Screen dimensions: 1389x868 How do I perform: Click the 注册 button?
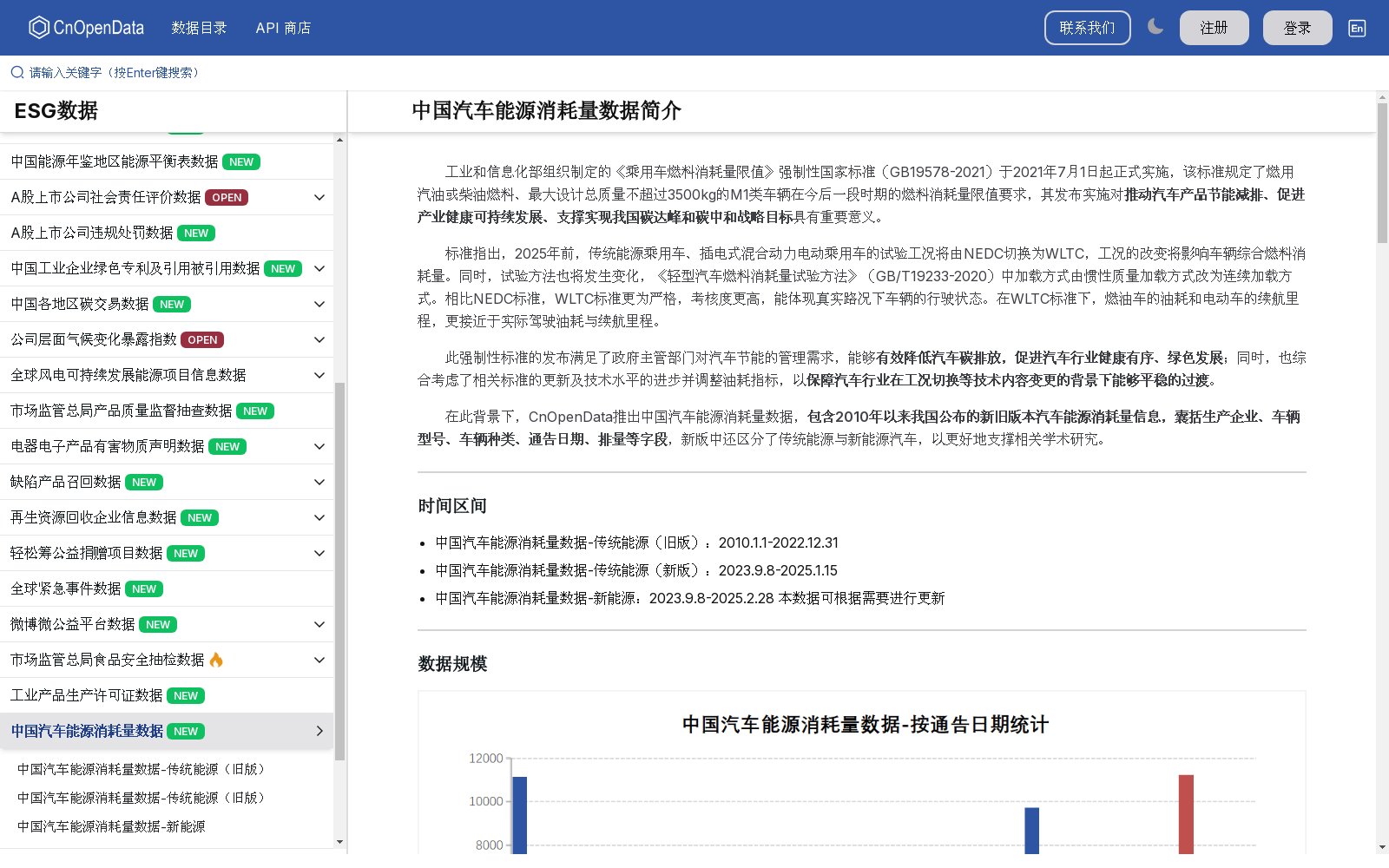click(1214, 28)
